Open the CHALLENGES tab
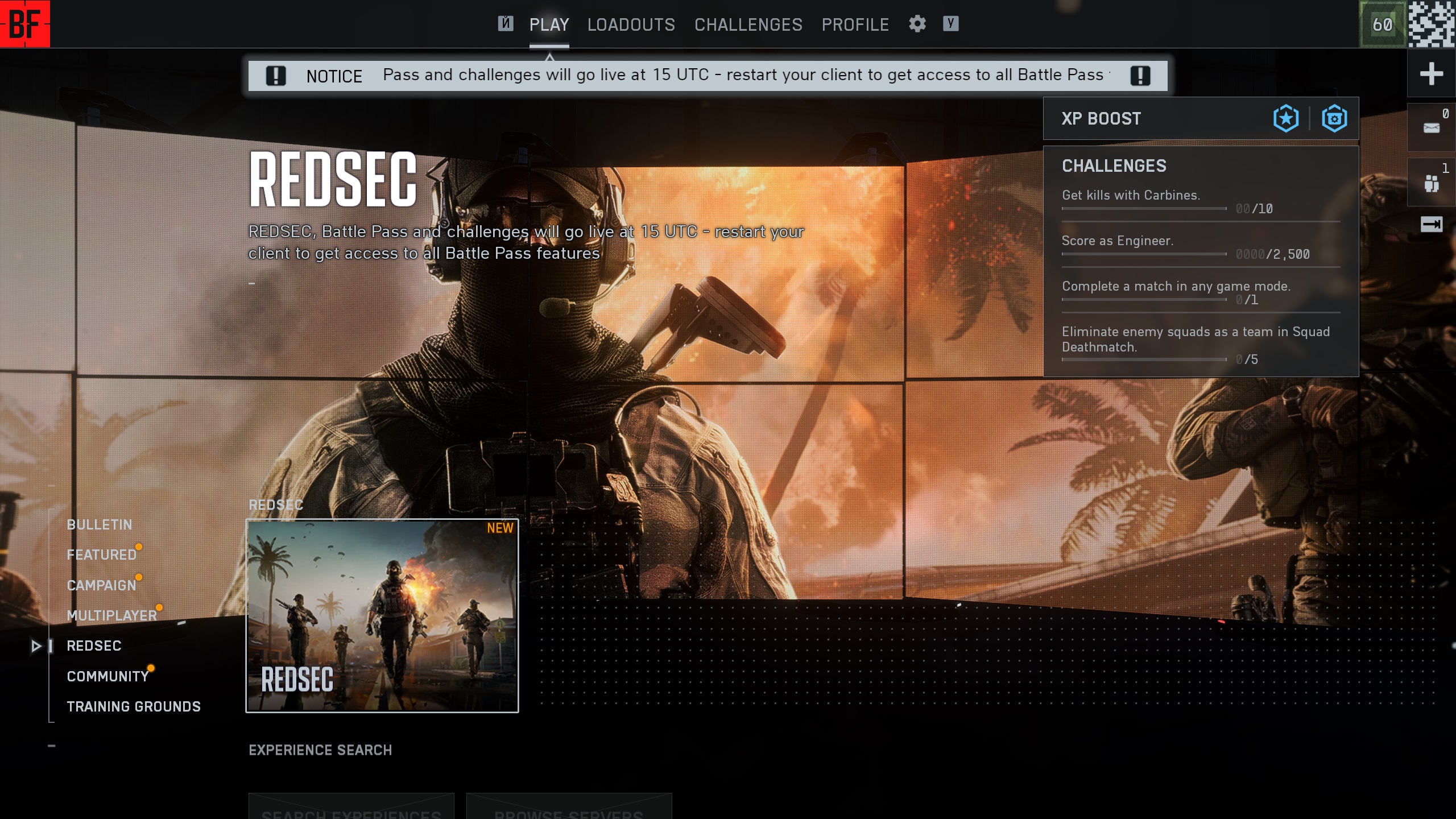1456x819 pixels. tap(748, 24)
